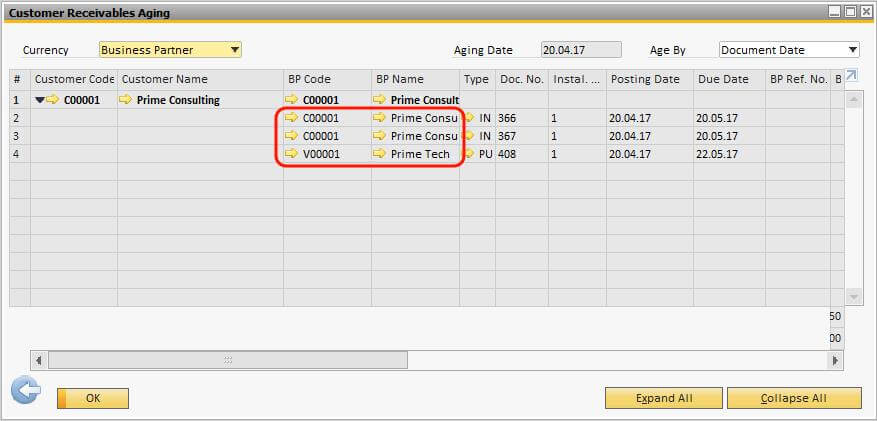Click Posting Date 20.04.17 in row 4
Screen dimensions: 877x421
650,154
